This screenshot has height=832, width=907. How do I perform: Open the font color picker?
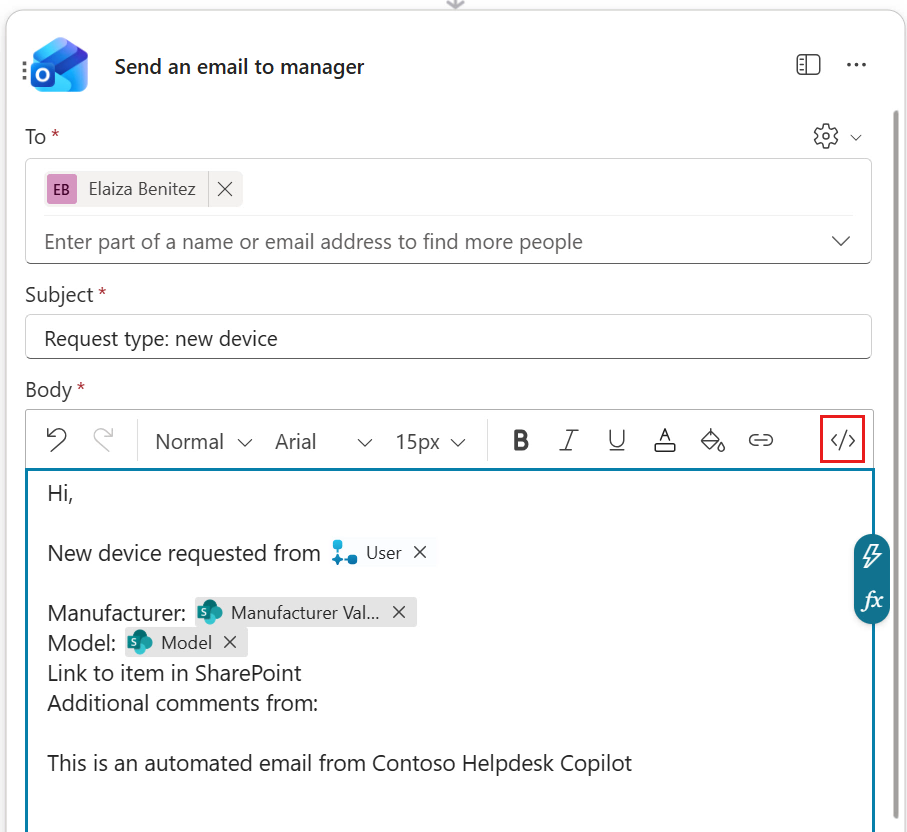click(664, 440)
